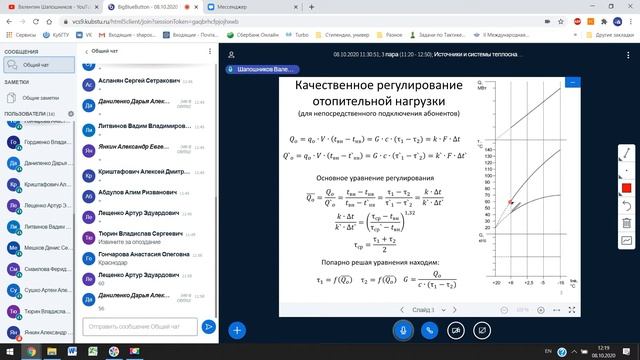Click the leave audio phone button
The height and width of the screenshot is (360, 640).
(x=429, y=330)
